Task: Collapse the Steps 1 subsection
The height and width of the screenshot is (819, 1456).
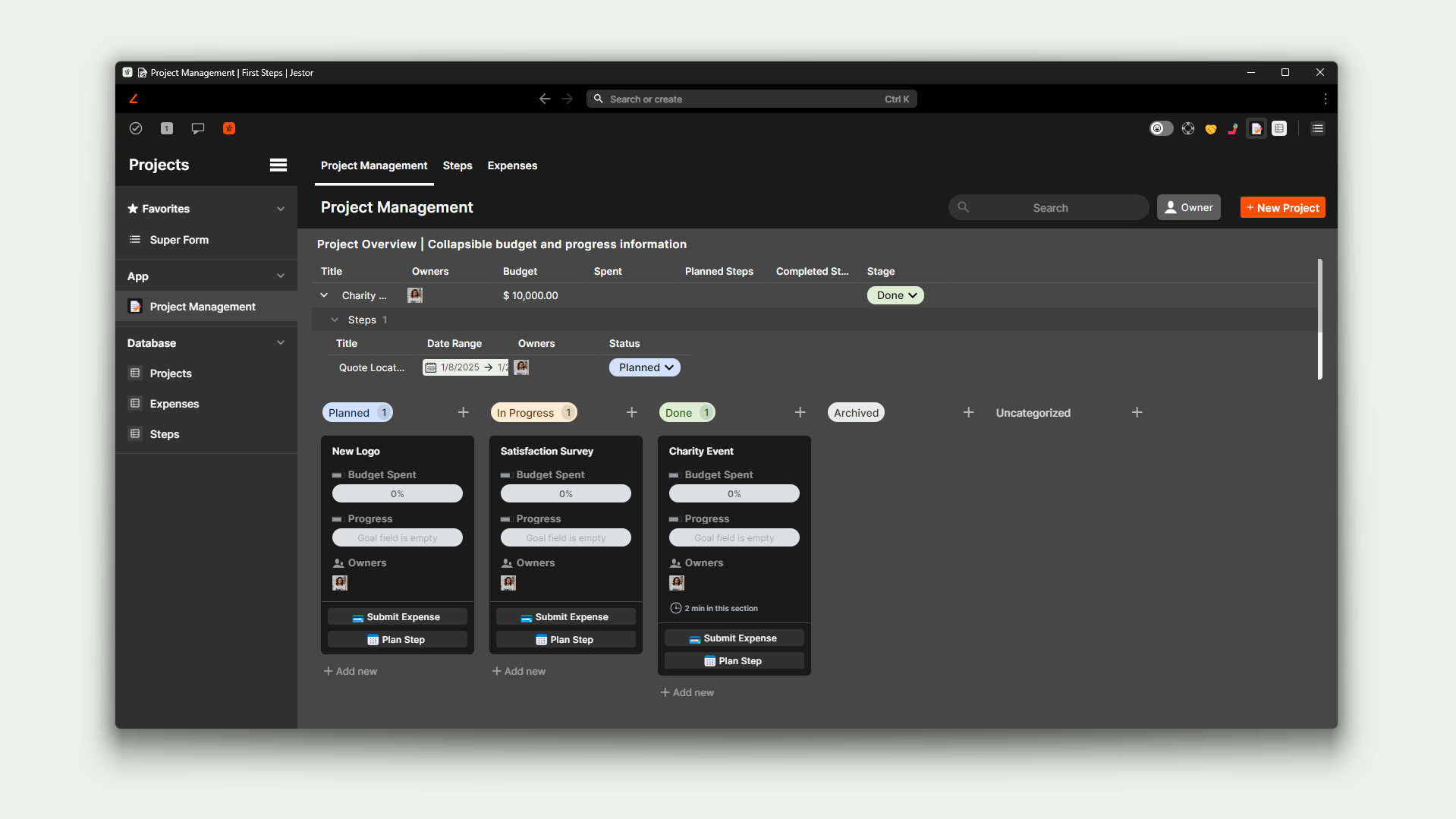Action: (x=335, y=320)
